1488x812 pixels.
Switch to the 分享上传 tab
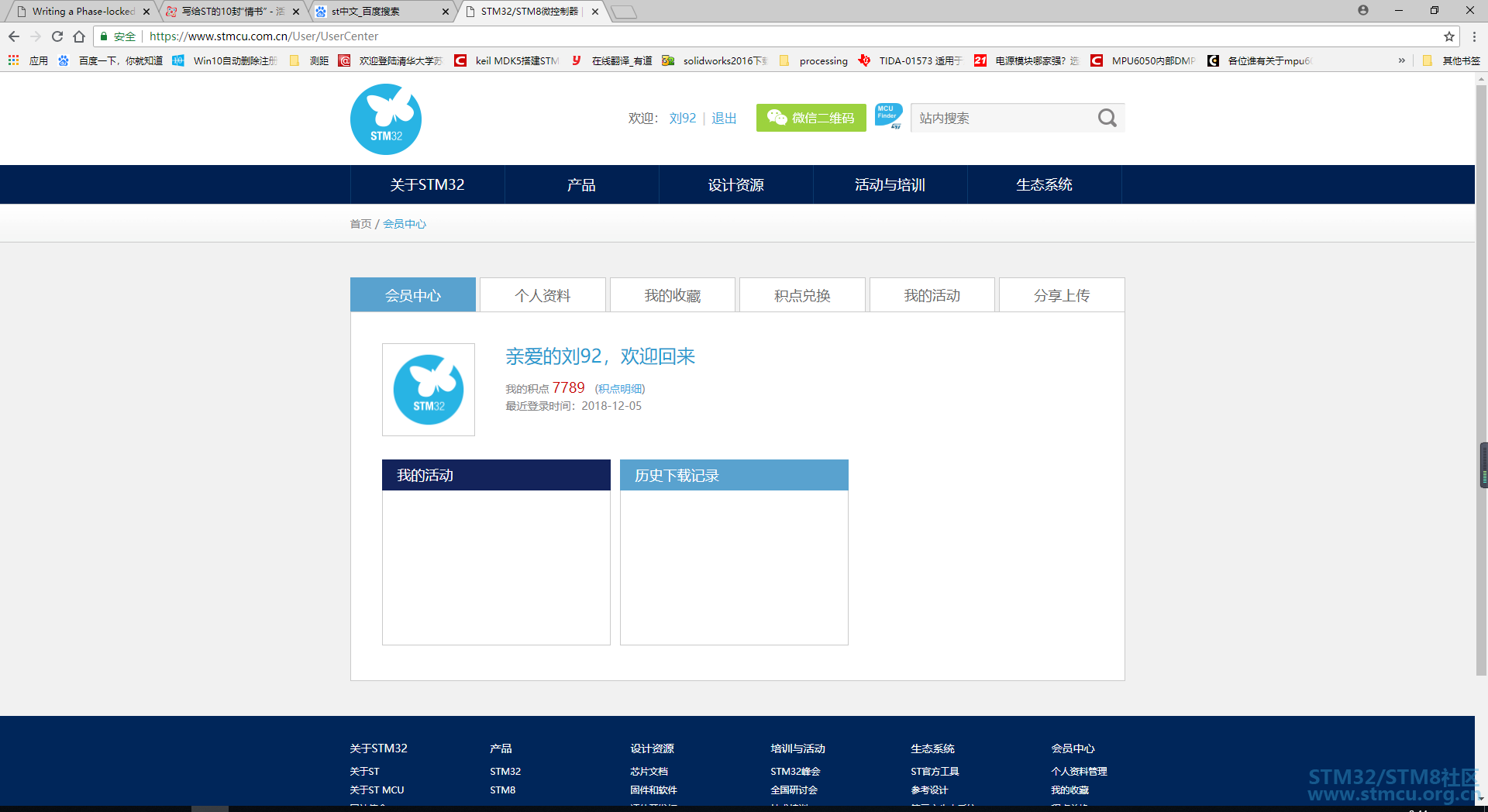1062,295
